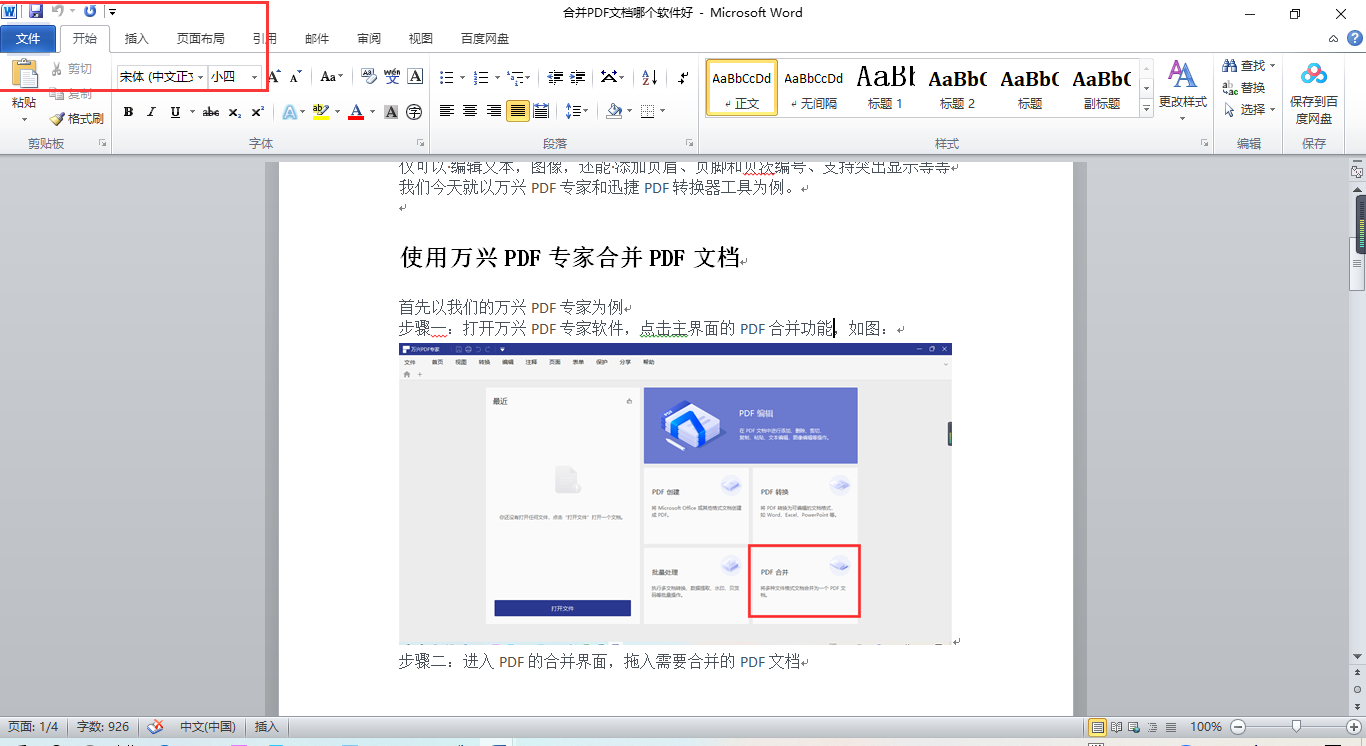Expand the bullets list dropdown arrow

click(462, 77)
